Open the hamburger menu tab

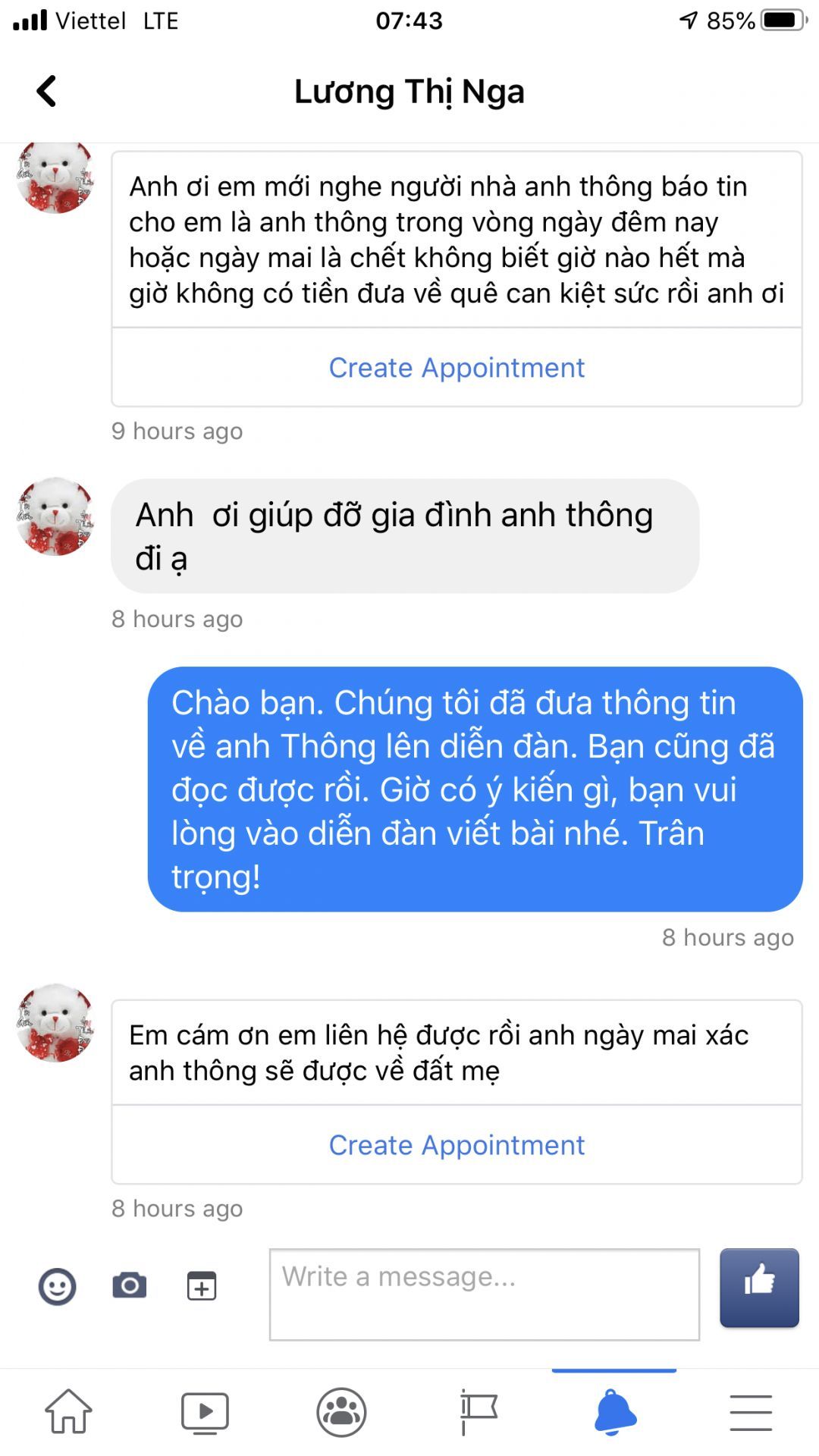coord(751,1412)
